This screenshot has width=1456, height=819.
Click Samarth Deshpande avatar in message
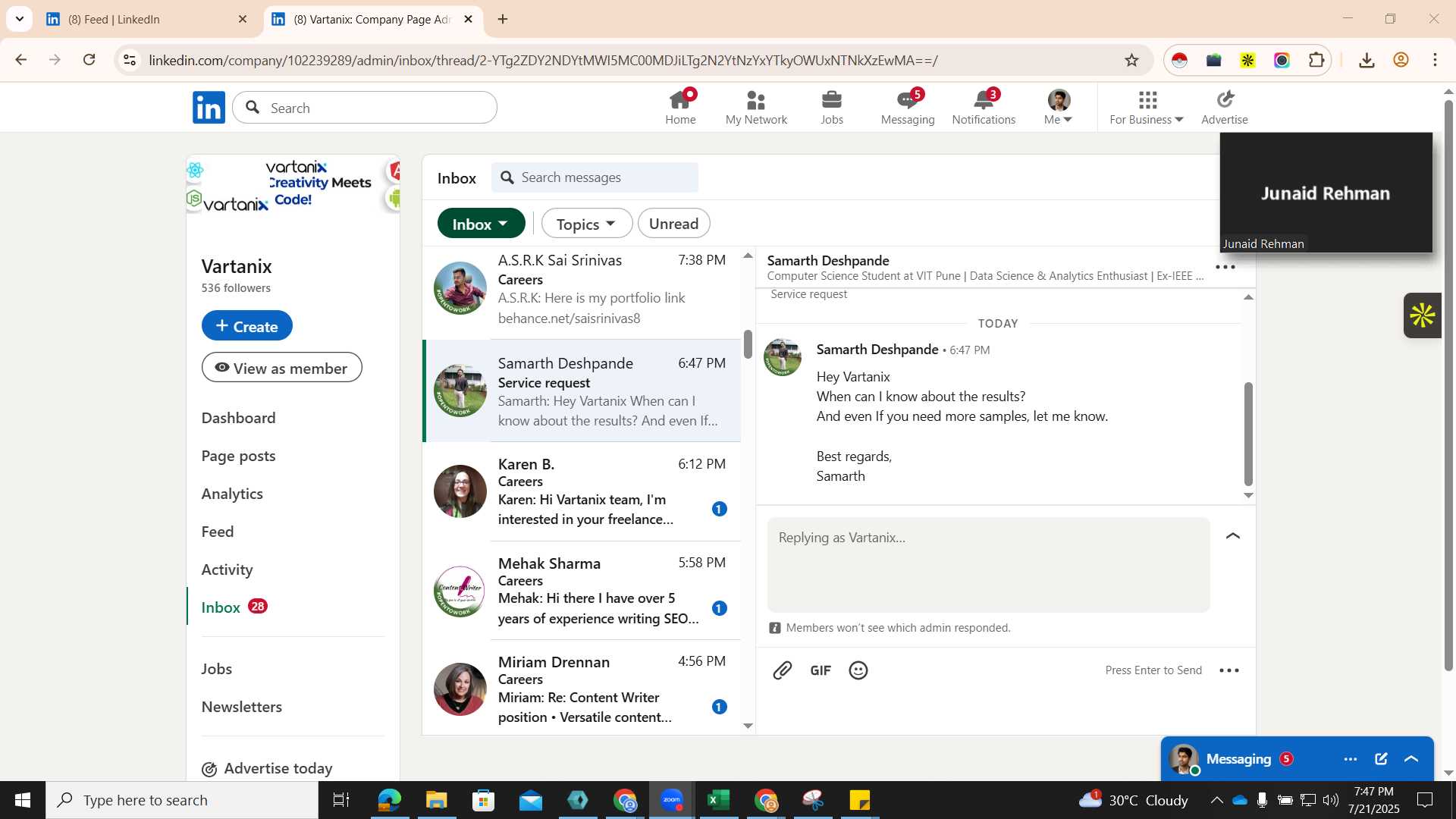pos(782,357)
